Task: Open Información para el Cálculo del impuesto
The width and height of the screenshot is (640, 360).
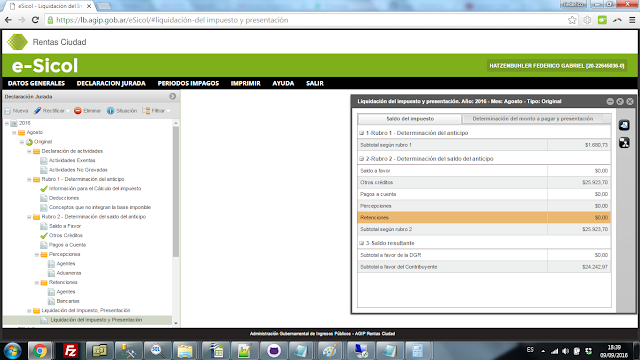Action: (x=95, y=189)
